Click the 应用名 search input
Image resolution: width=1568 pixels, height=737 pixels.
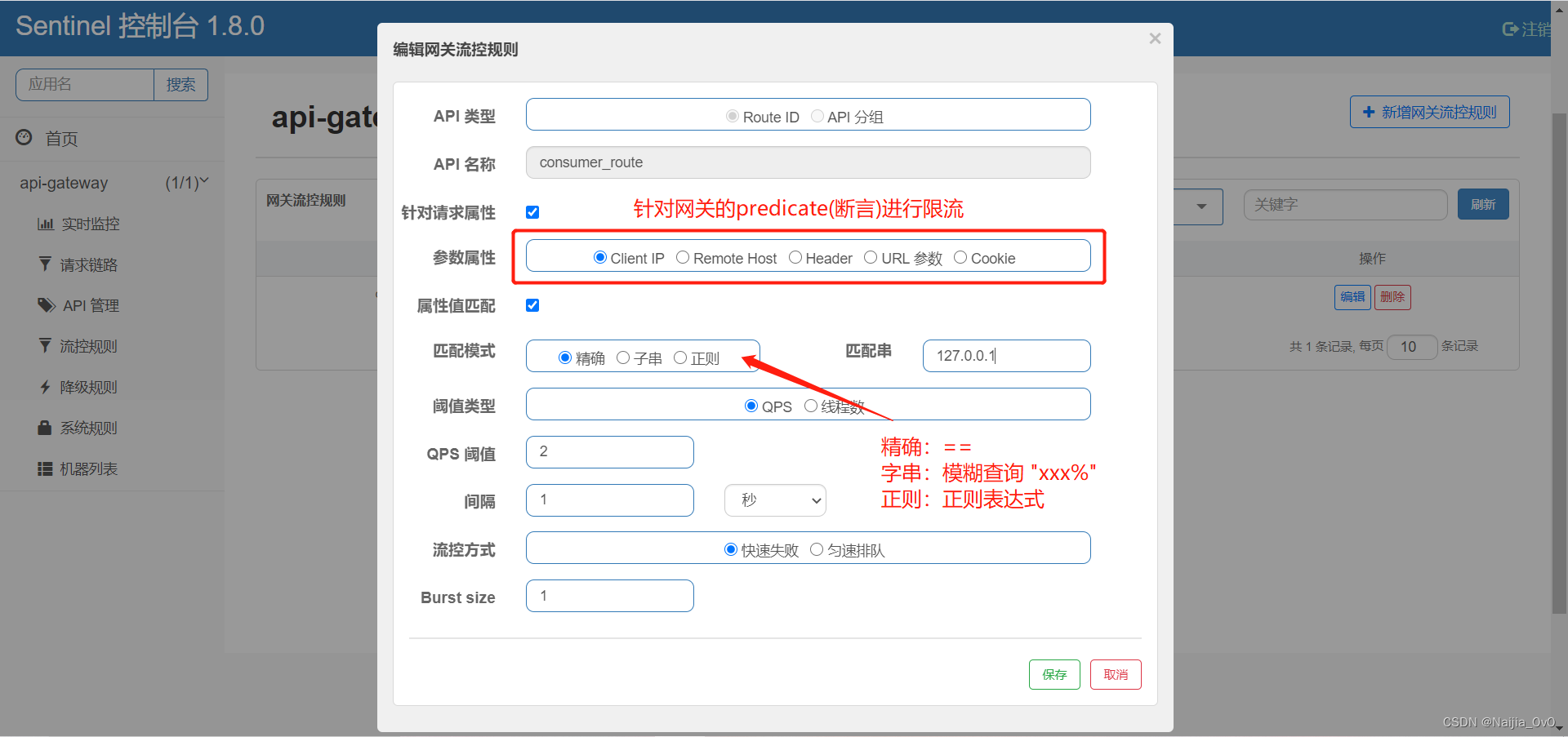pos(85,85)
